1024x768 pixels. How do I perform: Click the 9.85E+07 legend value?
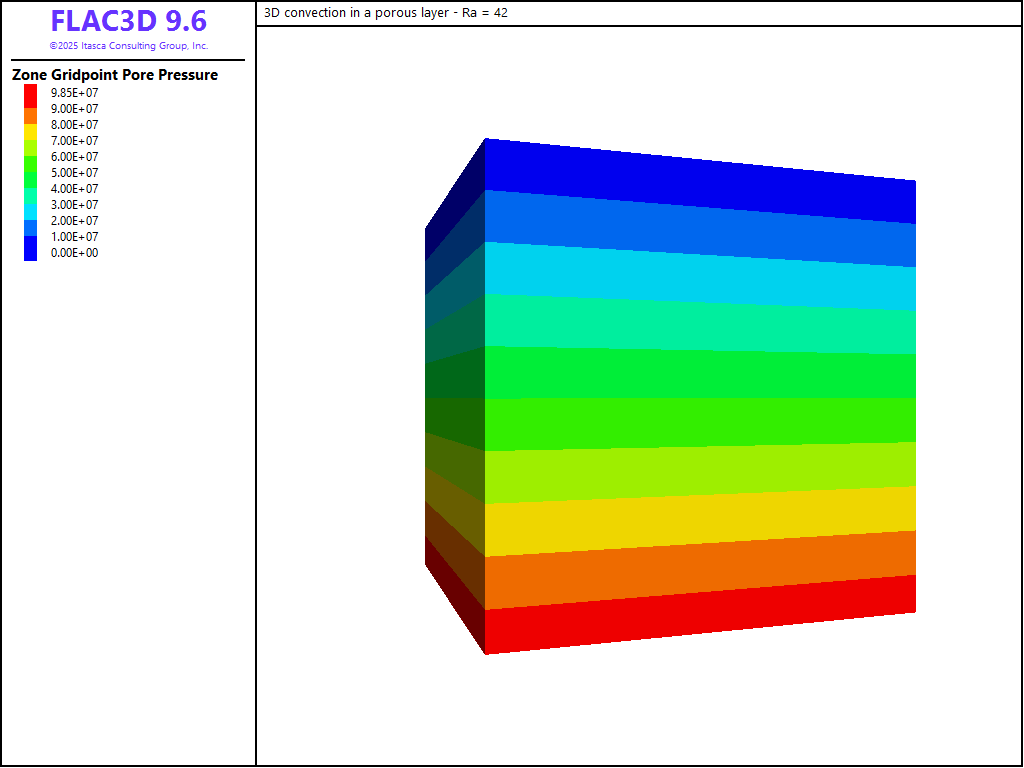[75, 93]
